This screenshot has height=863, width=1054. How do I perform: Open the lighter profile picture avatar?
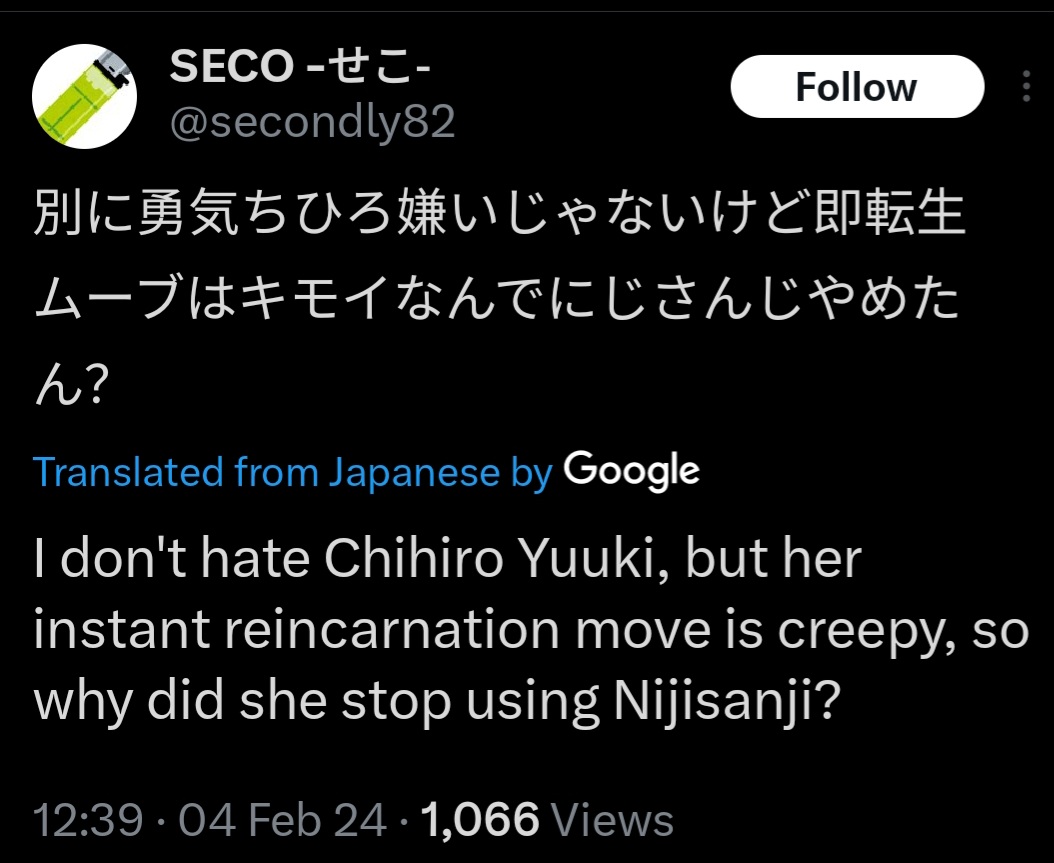(x=83, y=97)
